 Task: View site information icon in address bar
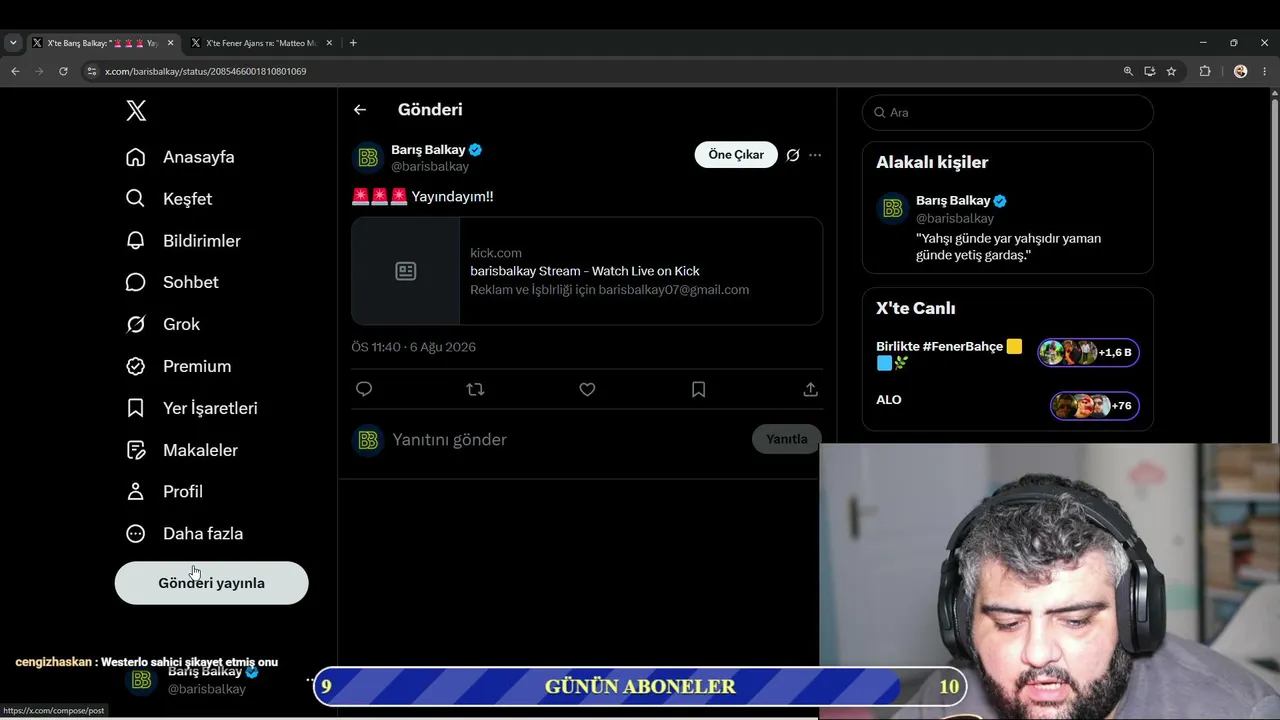tap(92, 71)
